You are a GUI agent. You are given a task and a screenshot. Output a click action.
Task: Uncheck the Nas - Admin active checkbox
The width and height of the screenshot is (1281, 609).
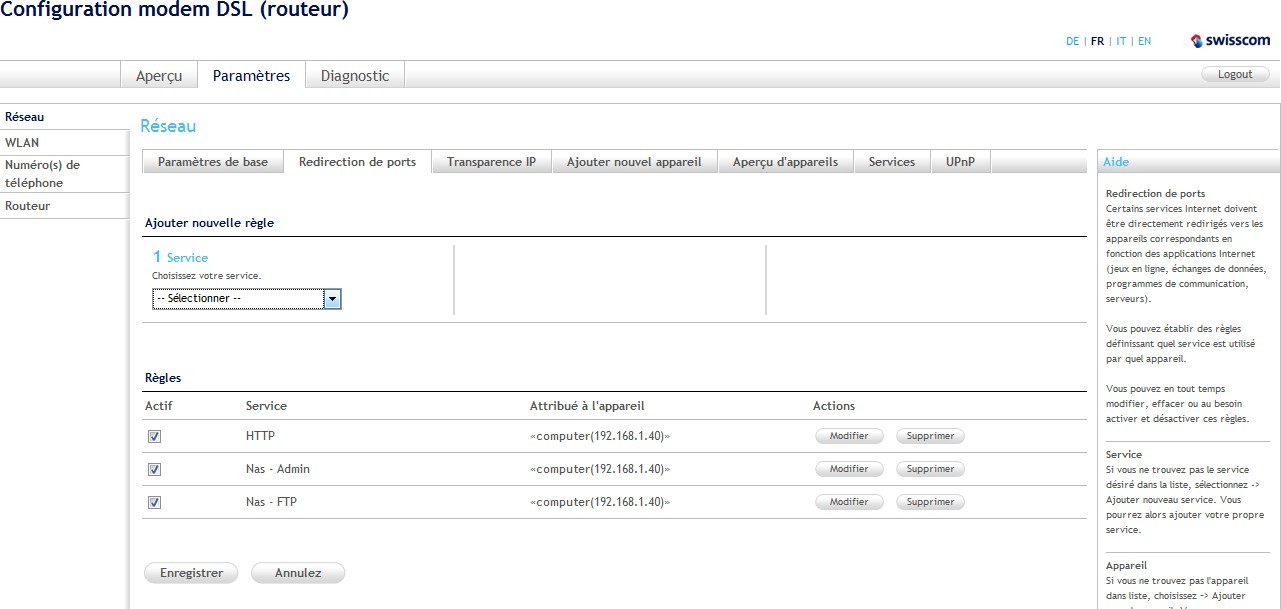[x=154, y=468]
